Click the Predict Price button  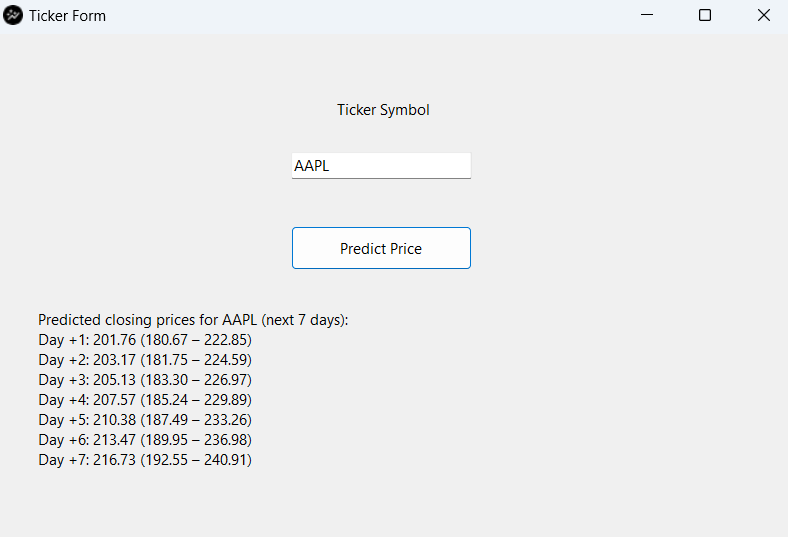click(381, 248)
